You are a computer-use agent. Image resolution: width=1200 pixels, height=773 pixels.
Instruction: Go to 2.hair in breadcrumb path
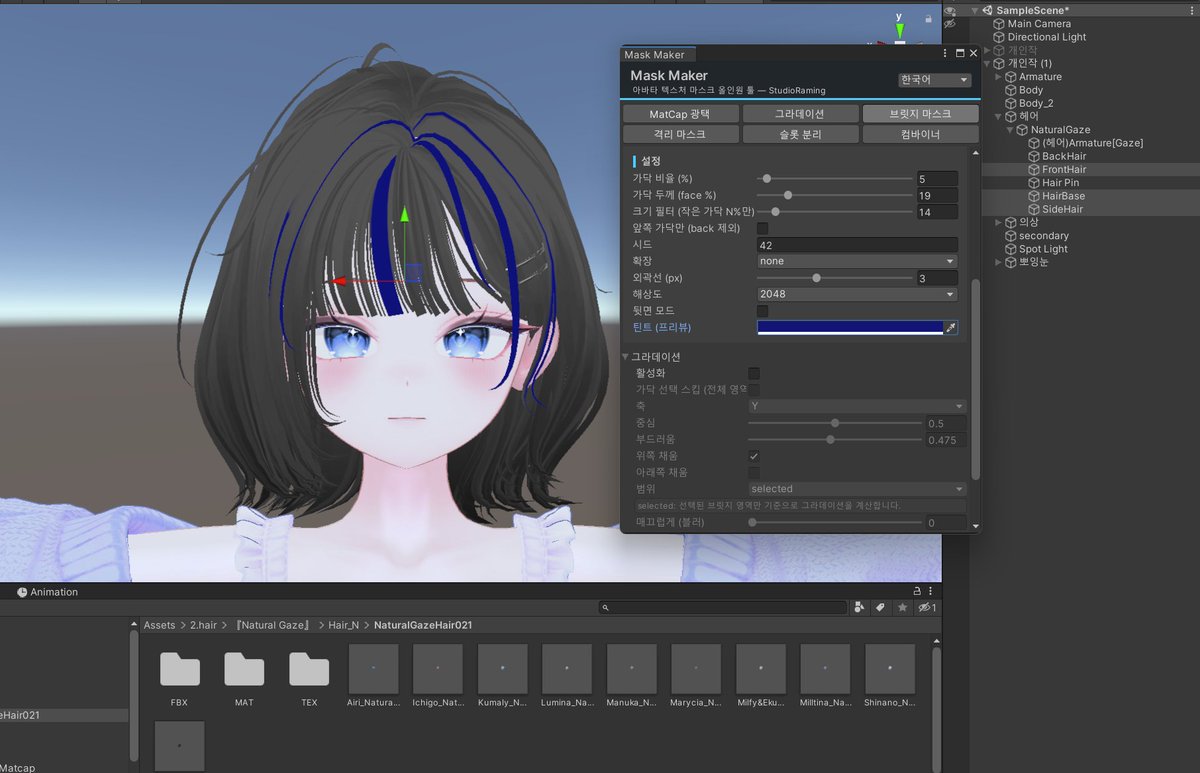point(203,625)
